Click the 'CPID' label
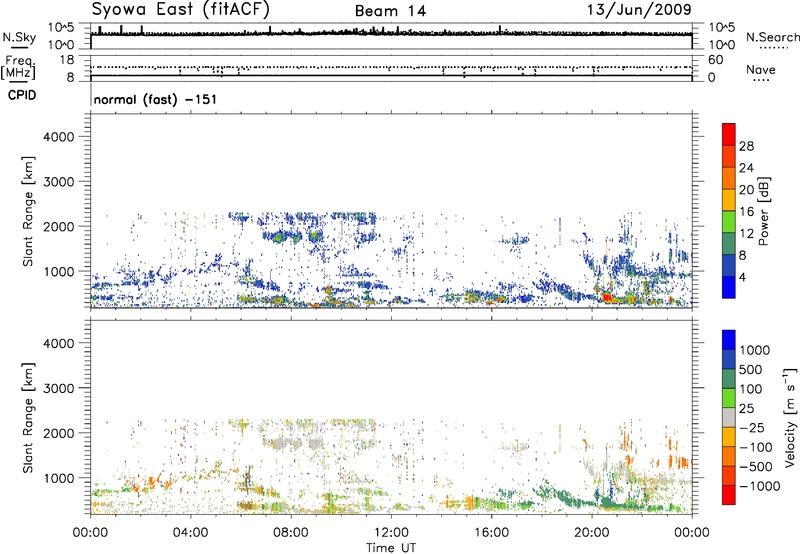Image resolution: width=800 pixels, height=554 pixels. [x=22, y=95]
